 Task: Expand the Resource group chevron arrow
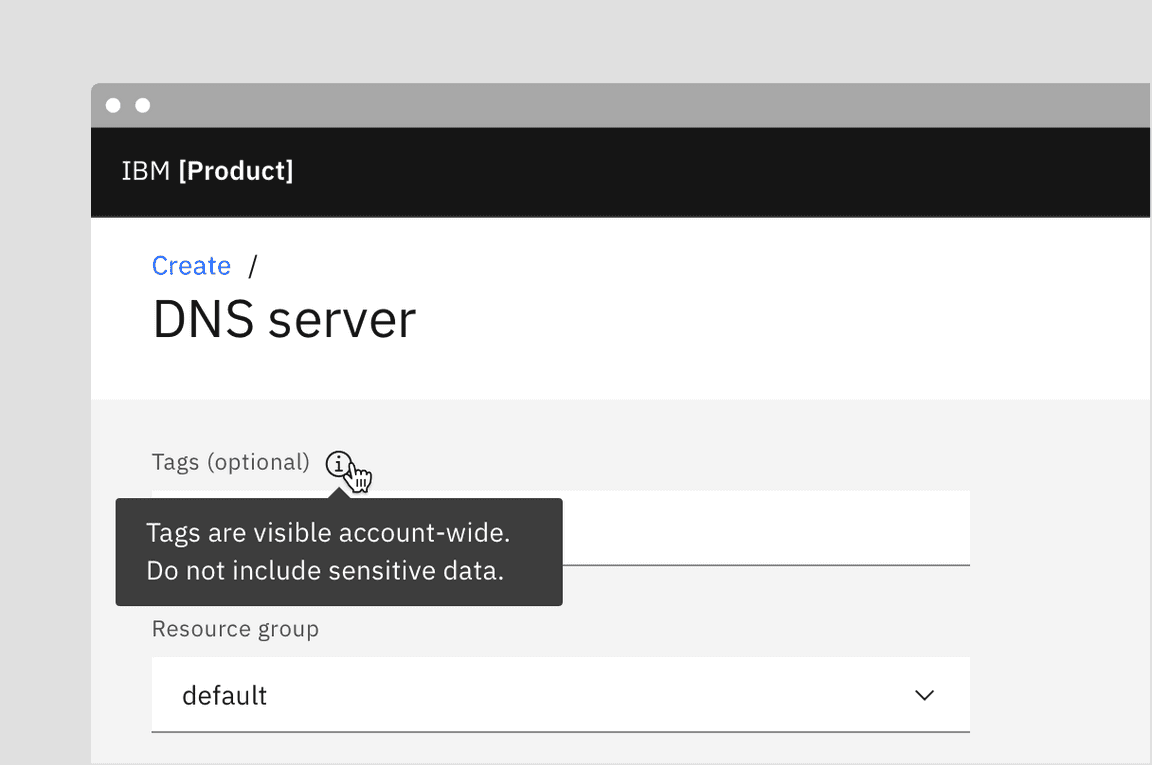[924, 695]
